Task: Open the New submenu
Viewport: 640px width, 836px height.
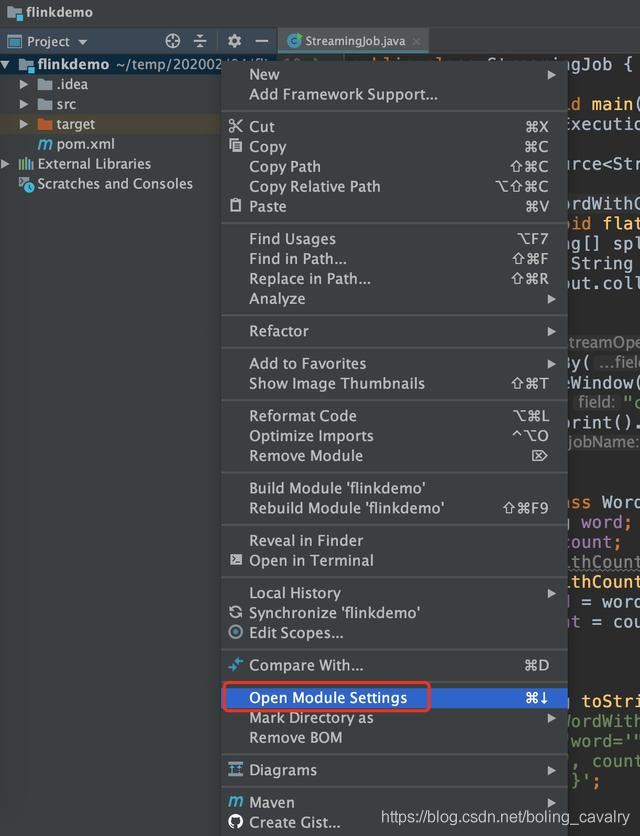Action: tap(265, 74)
